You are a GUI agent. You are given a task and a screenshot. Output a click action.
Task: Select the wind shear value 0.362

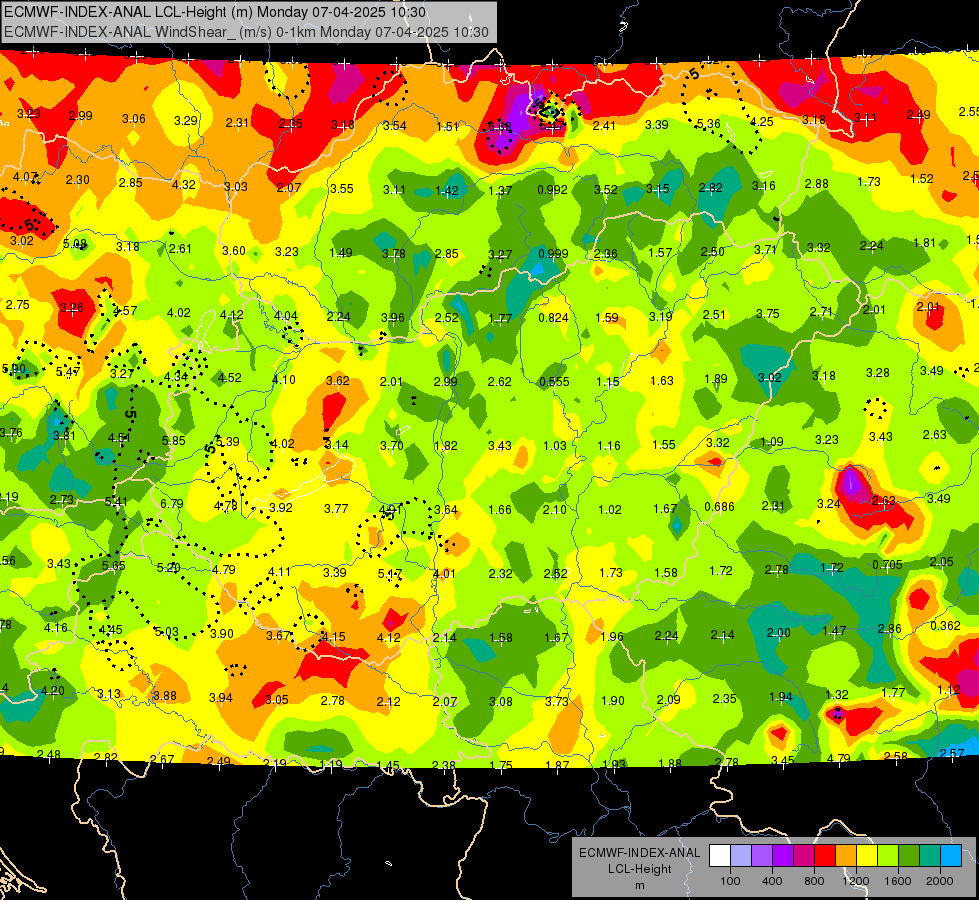click(x=945, y=626)
